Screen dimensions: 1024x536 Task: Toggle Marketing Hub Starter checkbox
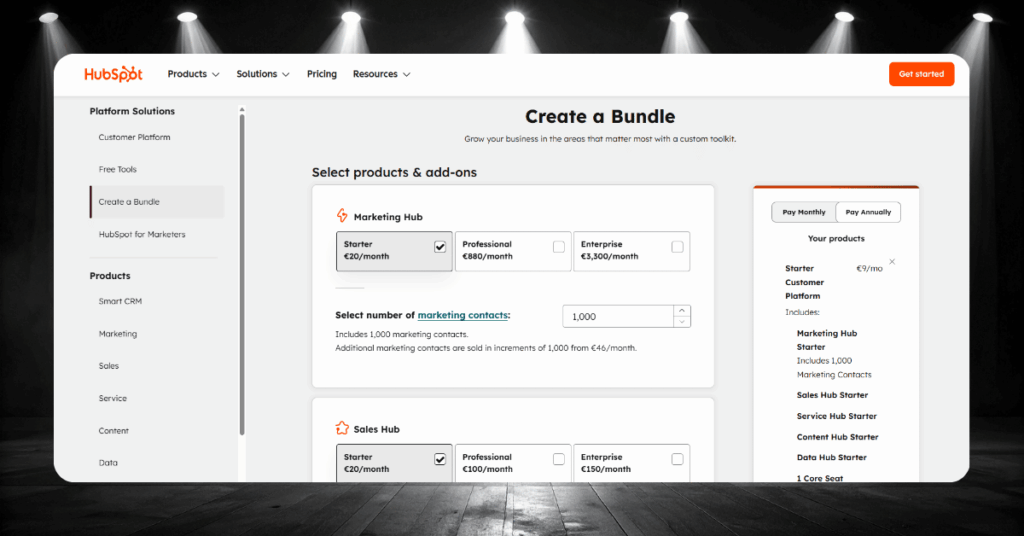(440, 247)
